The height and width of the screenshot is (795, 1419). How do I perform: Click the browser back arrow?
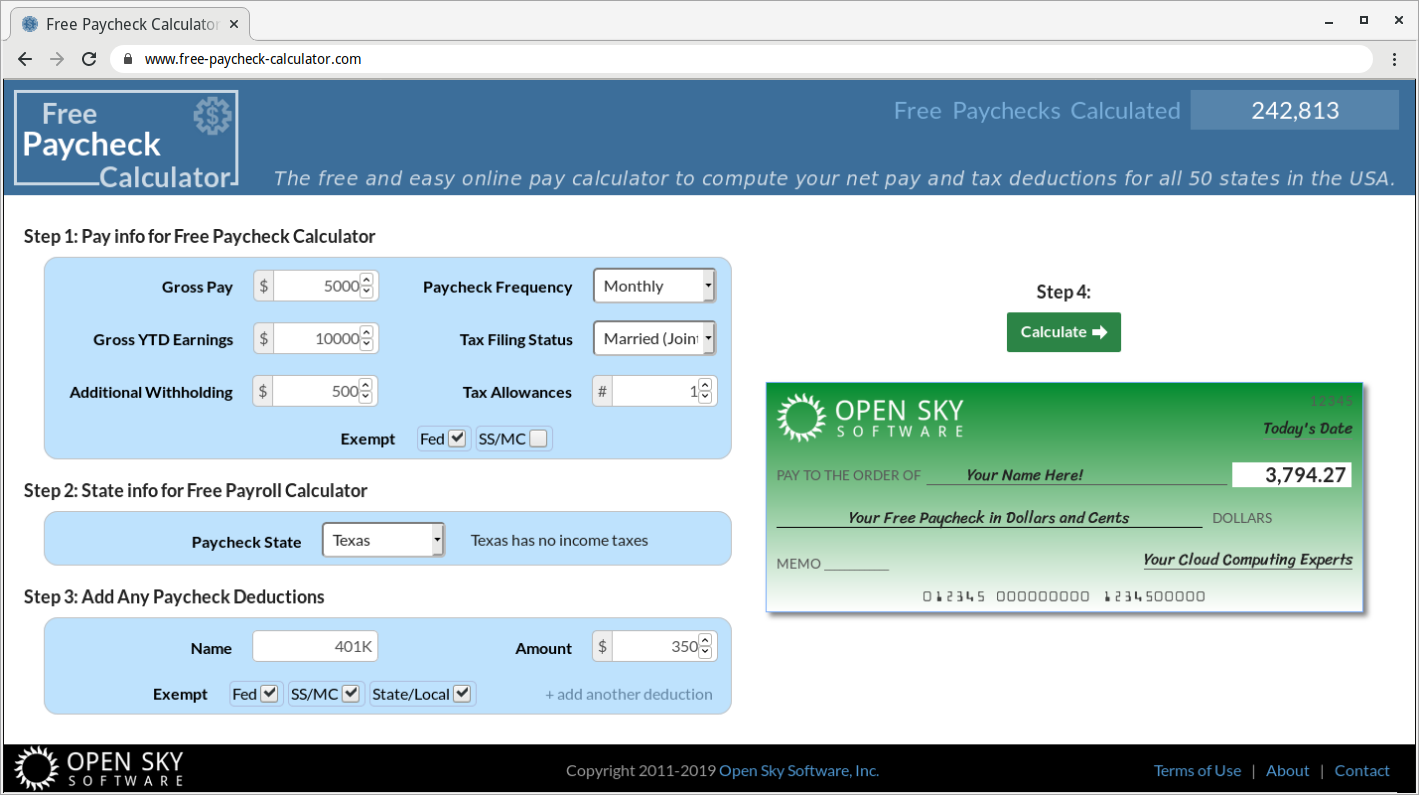(25, 59)
